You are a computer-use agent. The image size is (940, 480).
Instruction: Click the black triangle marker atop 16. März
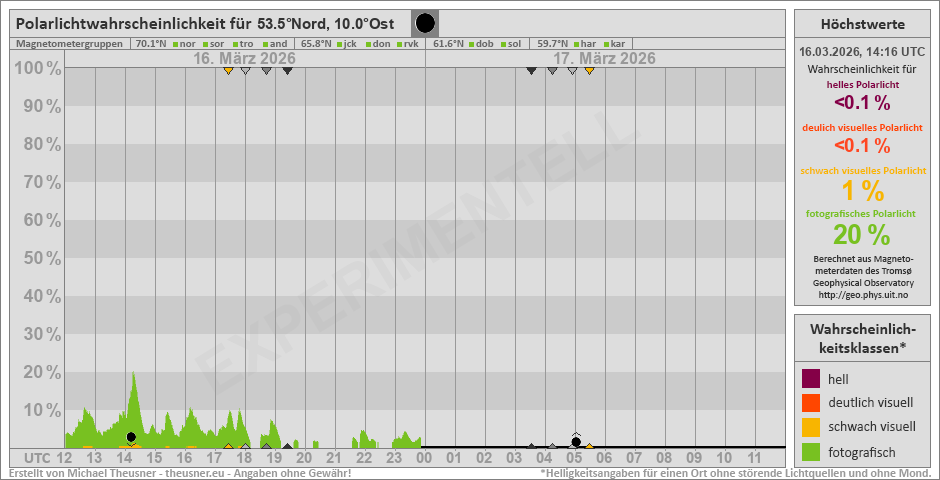pyautogui.click(x=288, y=70)
